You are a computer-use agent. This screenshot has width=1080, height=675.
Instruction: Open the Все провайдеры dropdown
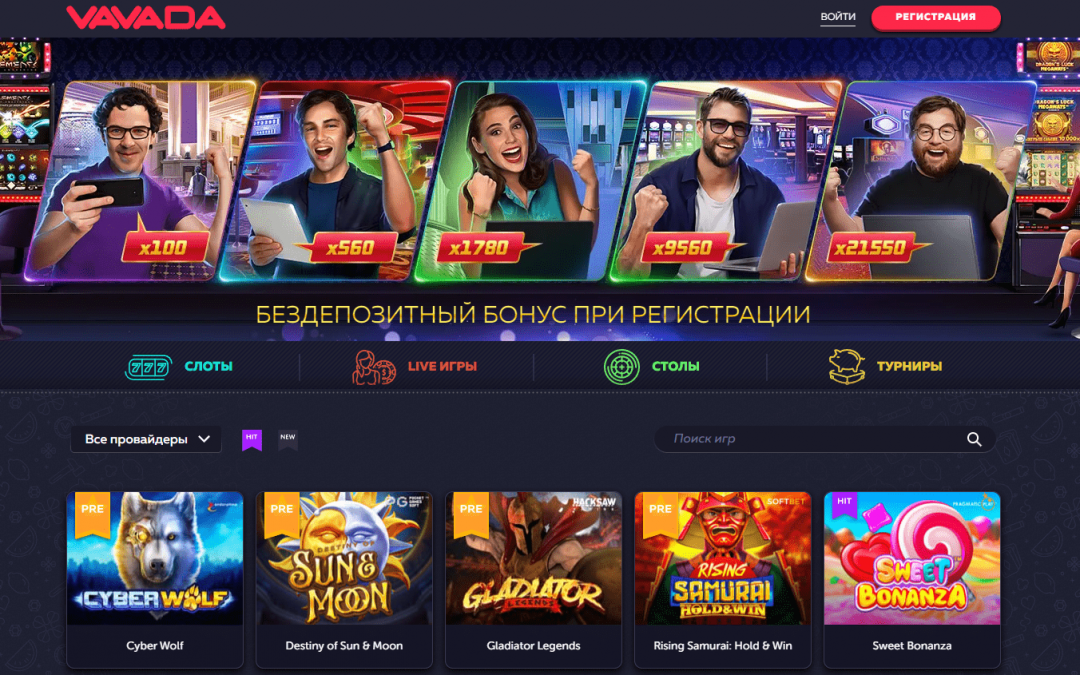[146, 439]
